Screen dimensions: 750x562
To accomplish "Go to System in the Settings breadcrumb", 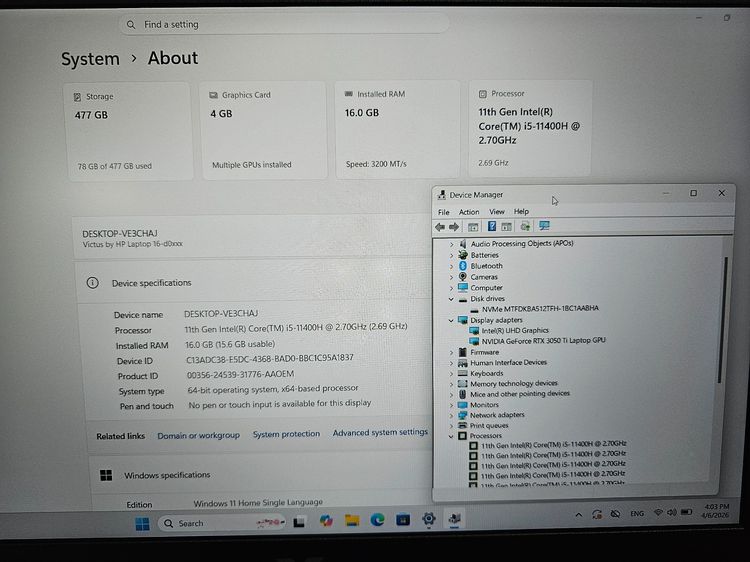I will pyautogui.click(x=90, y=59).
